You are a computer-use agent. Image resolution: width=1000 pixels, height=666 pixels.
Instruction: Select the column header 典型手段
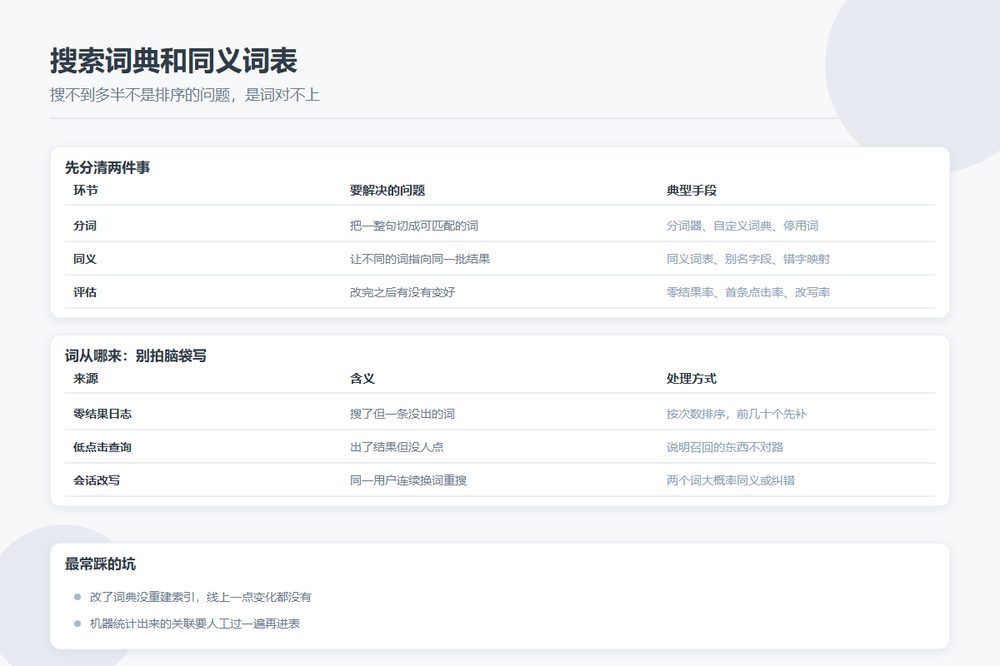coord(691,190)
